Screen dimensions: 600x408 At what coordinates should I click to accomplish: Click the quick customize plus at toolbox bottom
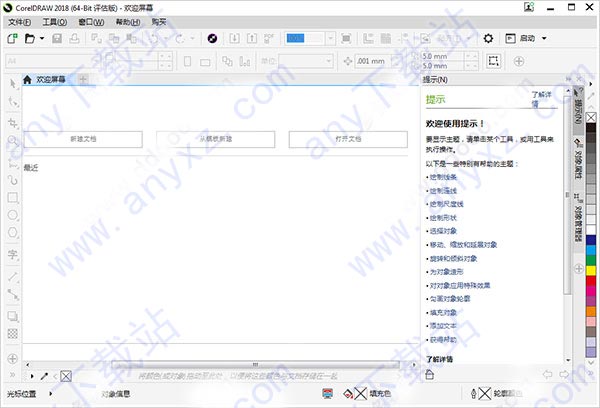coord(13,359)
